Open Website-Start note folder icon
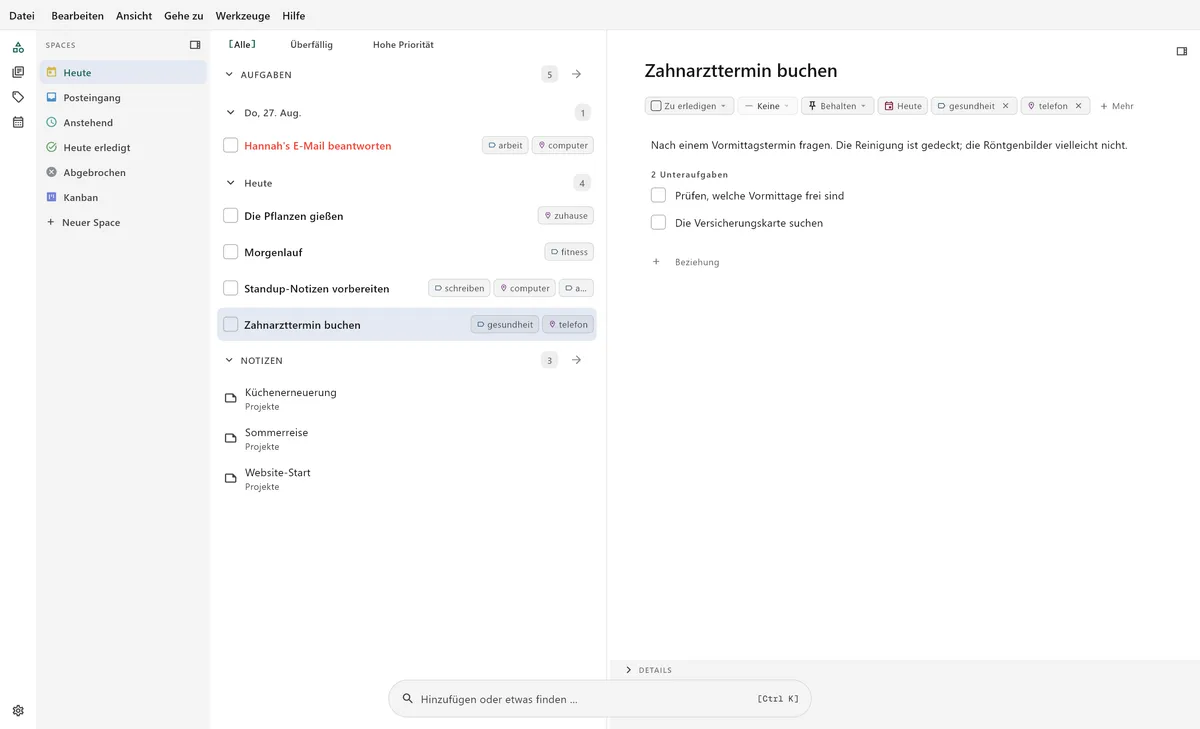 230,479
